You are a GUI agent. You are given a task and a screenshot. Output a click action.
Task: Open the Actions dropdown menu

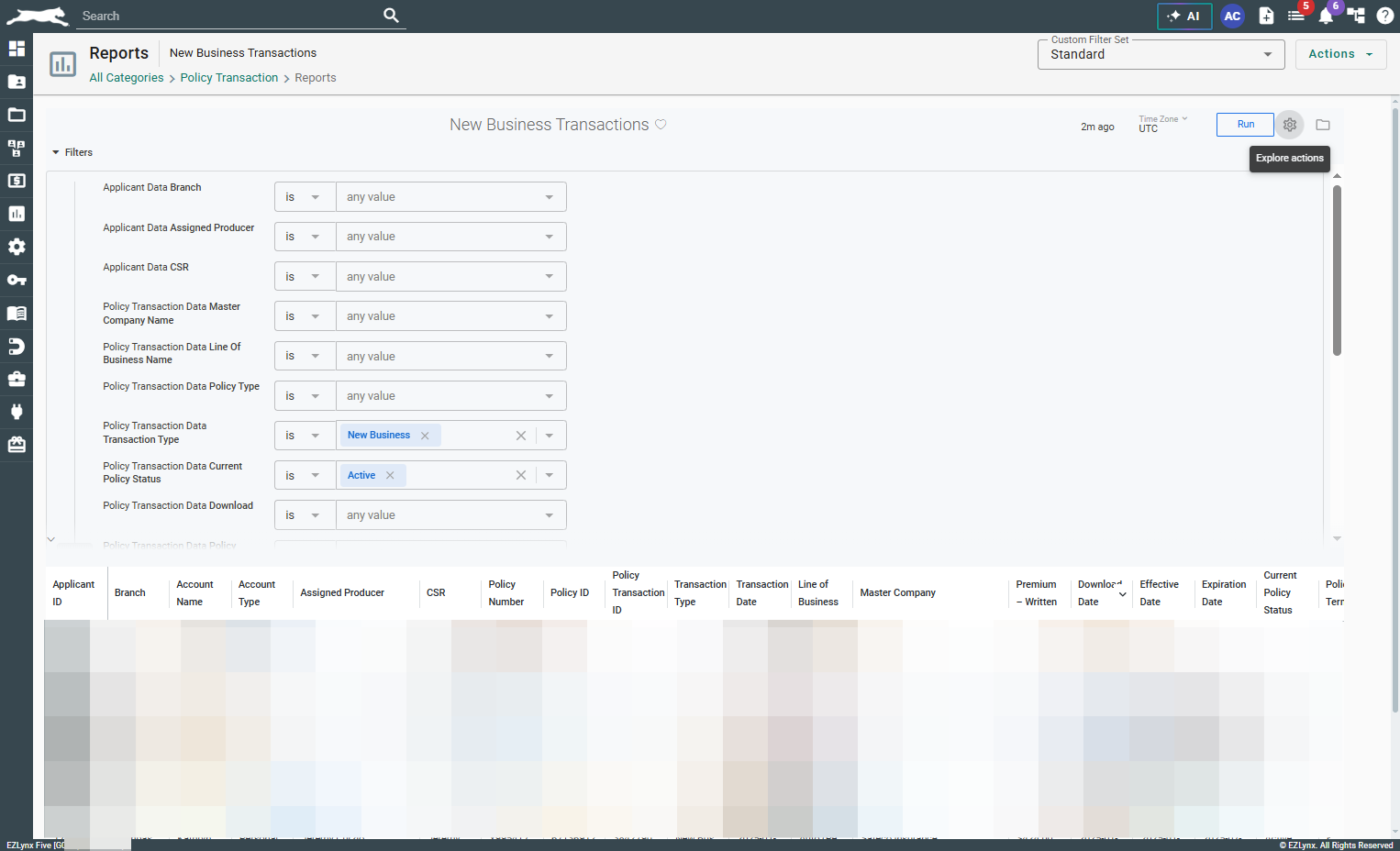tap(1340, 54)
